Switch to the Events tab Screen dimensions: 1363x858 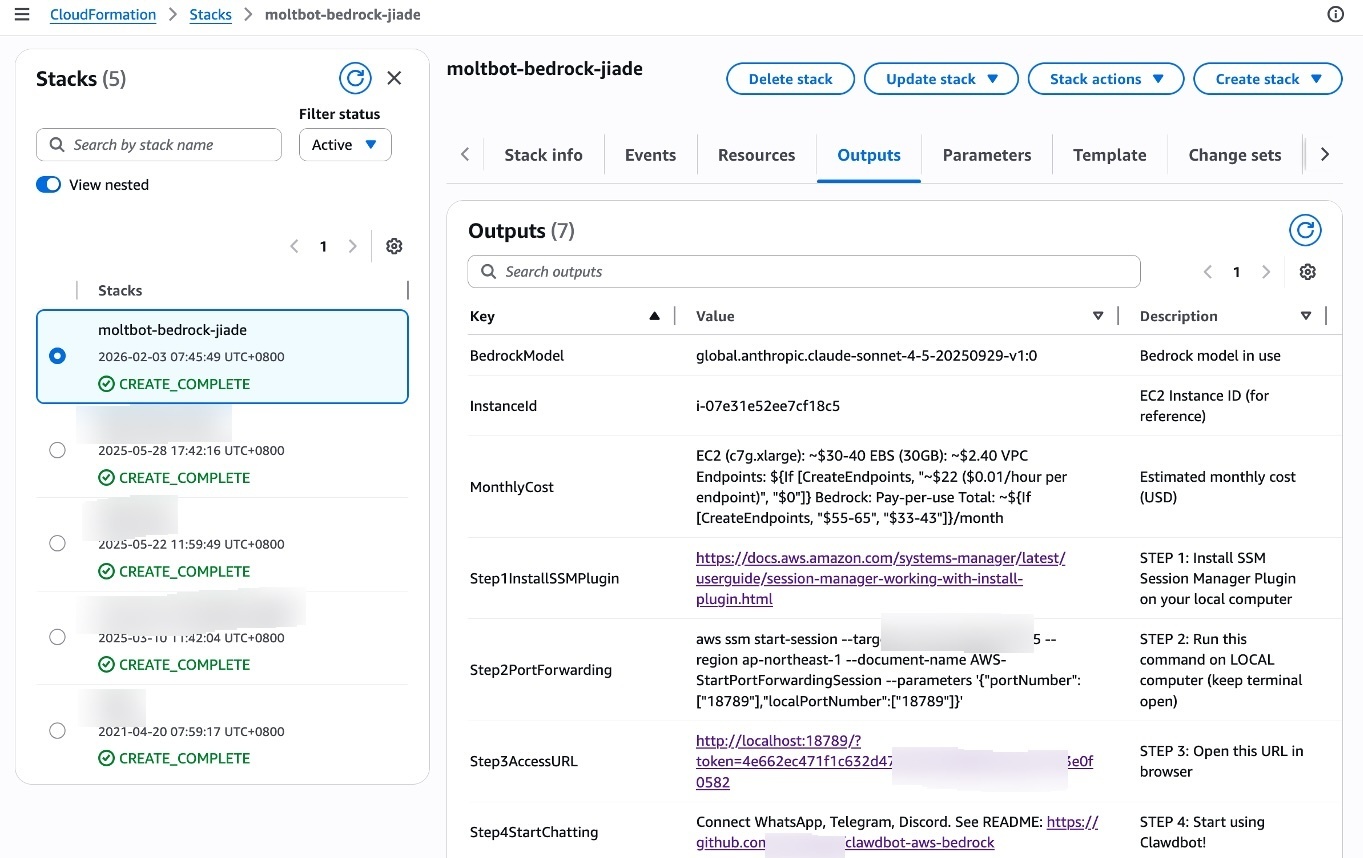click(650, 155)
